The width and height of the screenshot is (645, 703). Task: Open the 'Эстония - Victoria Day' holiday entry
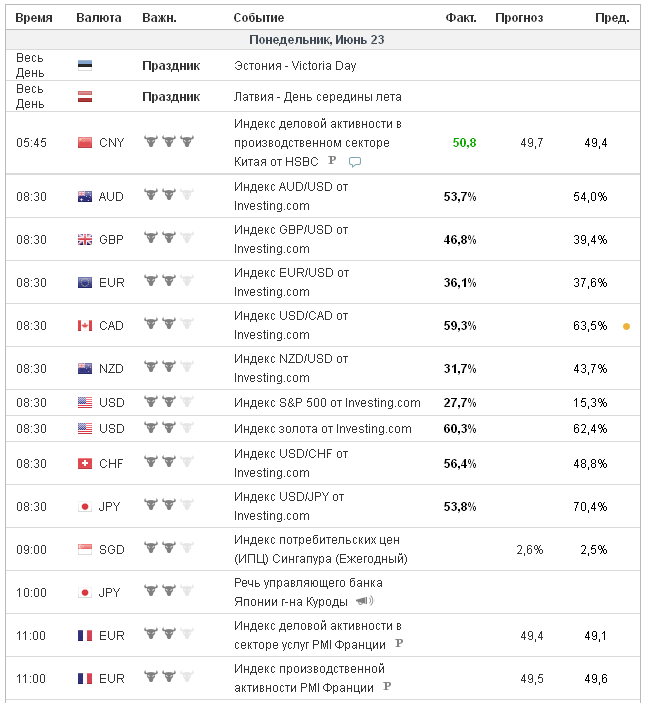tap(294, 66)
